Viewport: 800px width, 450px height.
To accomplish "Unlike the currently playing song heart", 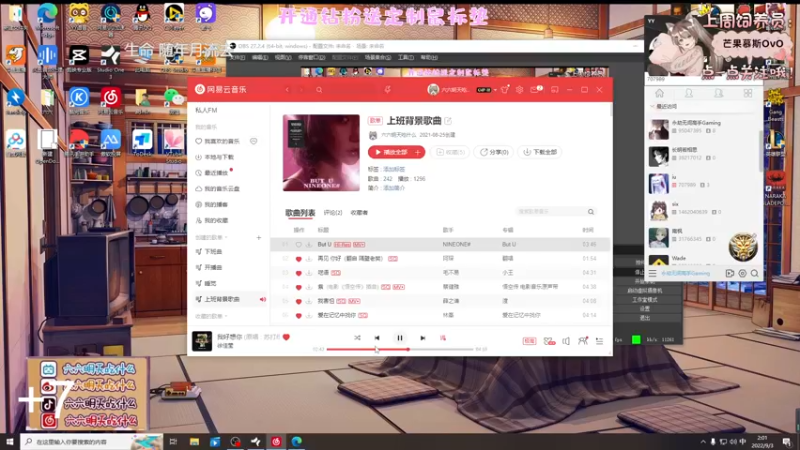I will 286,337.
